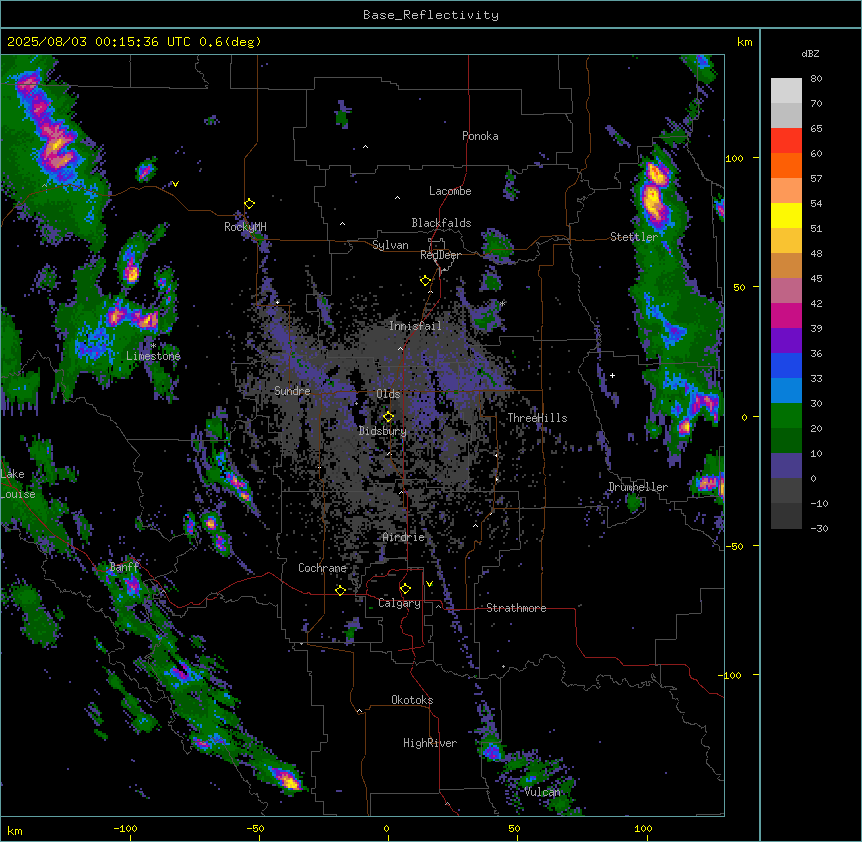Viewport: 862px width, 842px height.
Task: Click the Olds town label
Action: click(x=388, y=394)
